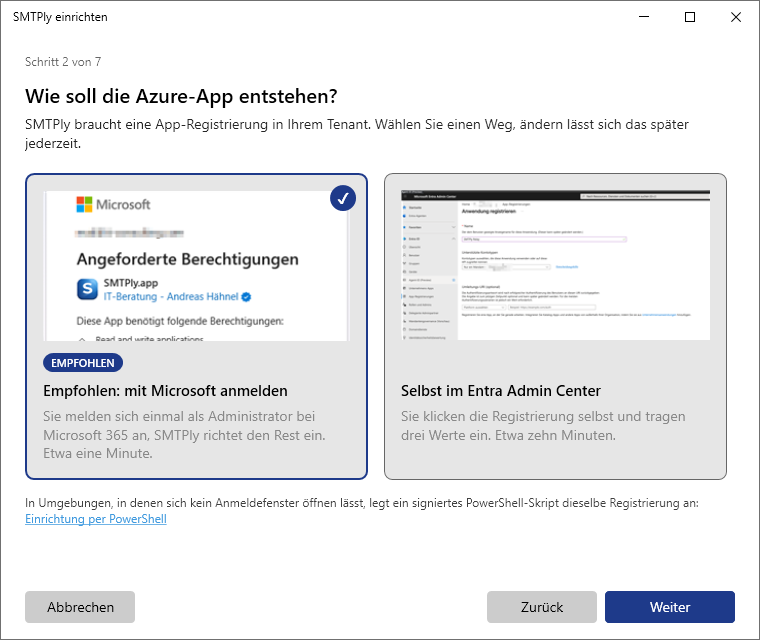Open the Entra Admin Center preview thumbnail
The height and width of the screenshot is (640, 760).
(555, 265)
